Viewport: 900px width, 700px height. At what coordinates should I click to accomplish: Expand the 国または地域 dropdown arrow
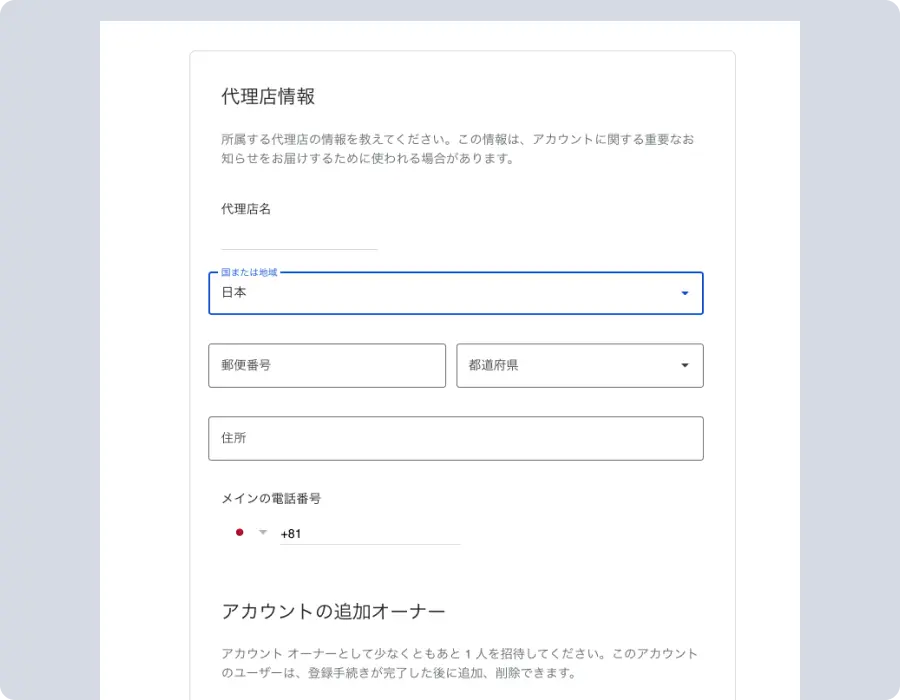pos(685,293)
